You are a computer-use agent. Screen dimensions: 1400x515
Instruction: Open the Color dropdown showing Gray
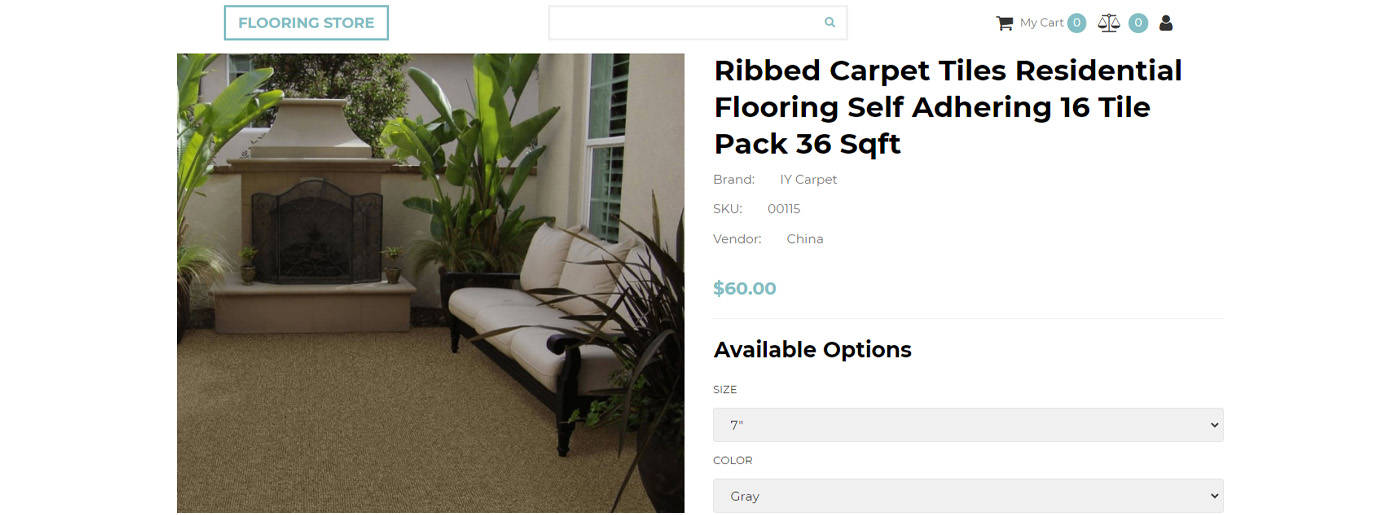pyautogui.click(x=967, y=496)
